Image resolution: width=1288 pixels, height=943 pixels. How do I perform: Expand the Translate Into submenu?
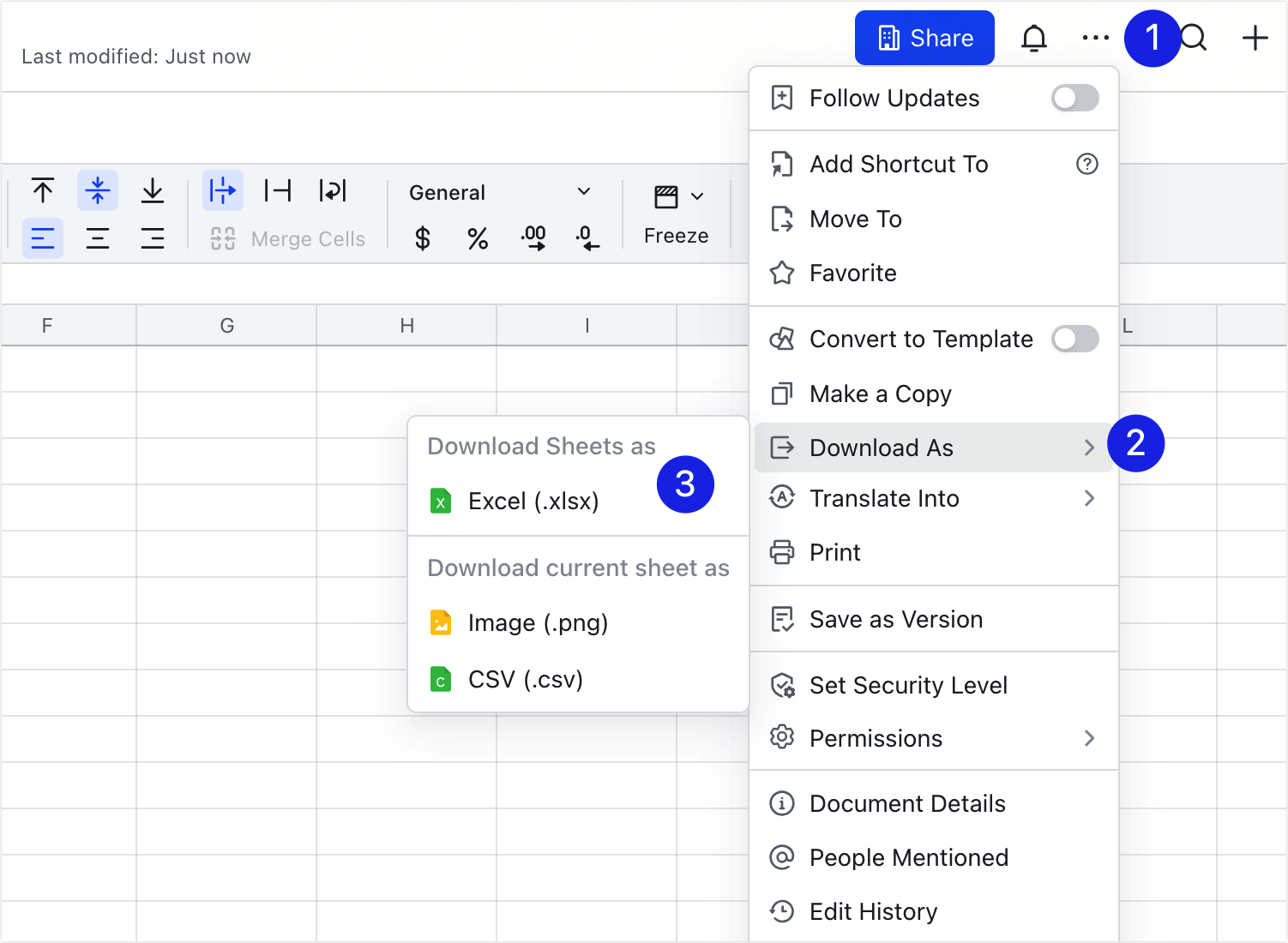click(884, 498)
